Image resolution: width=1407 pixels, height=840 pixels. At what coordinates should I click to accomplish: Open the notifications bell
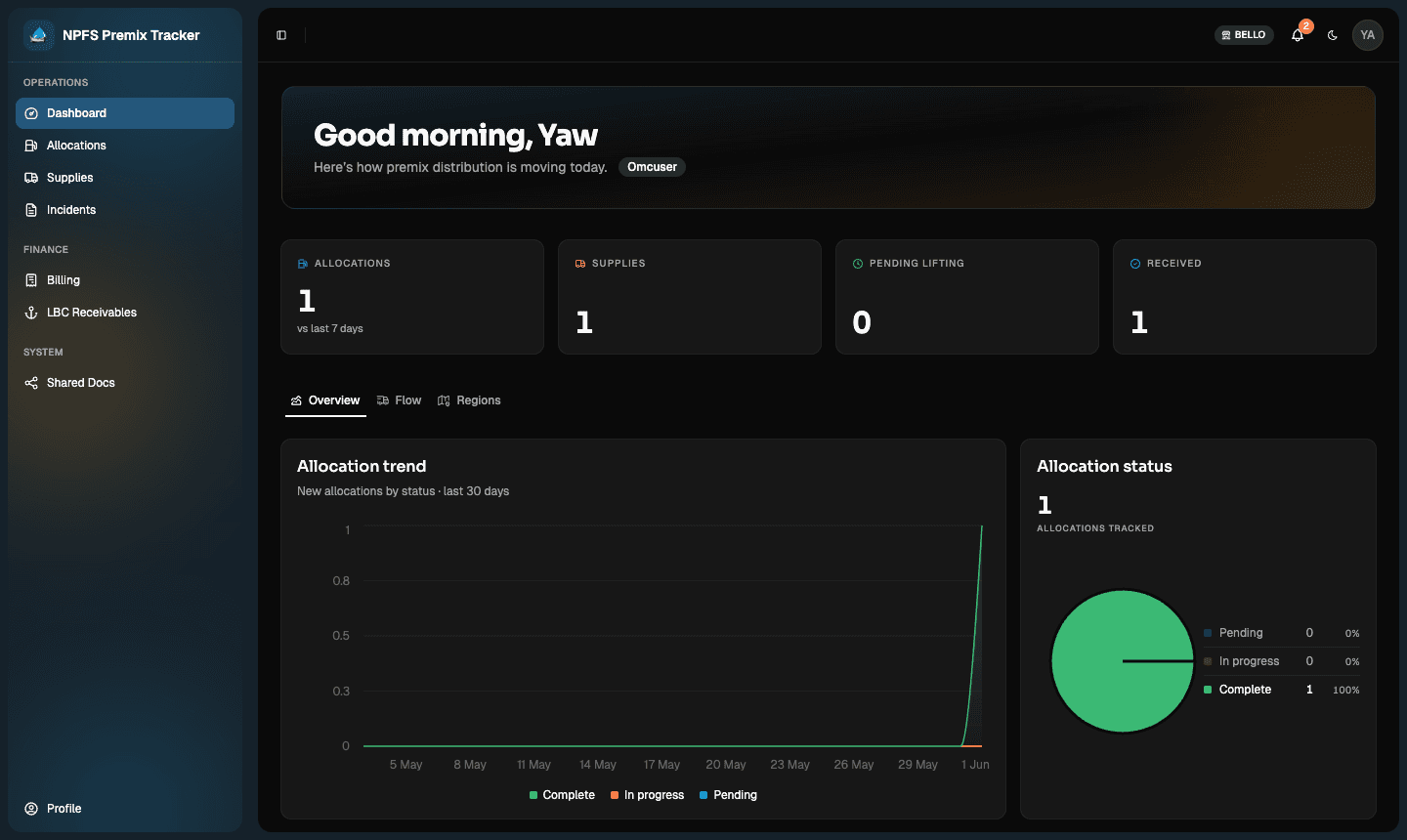pos(1298,35)
